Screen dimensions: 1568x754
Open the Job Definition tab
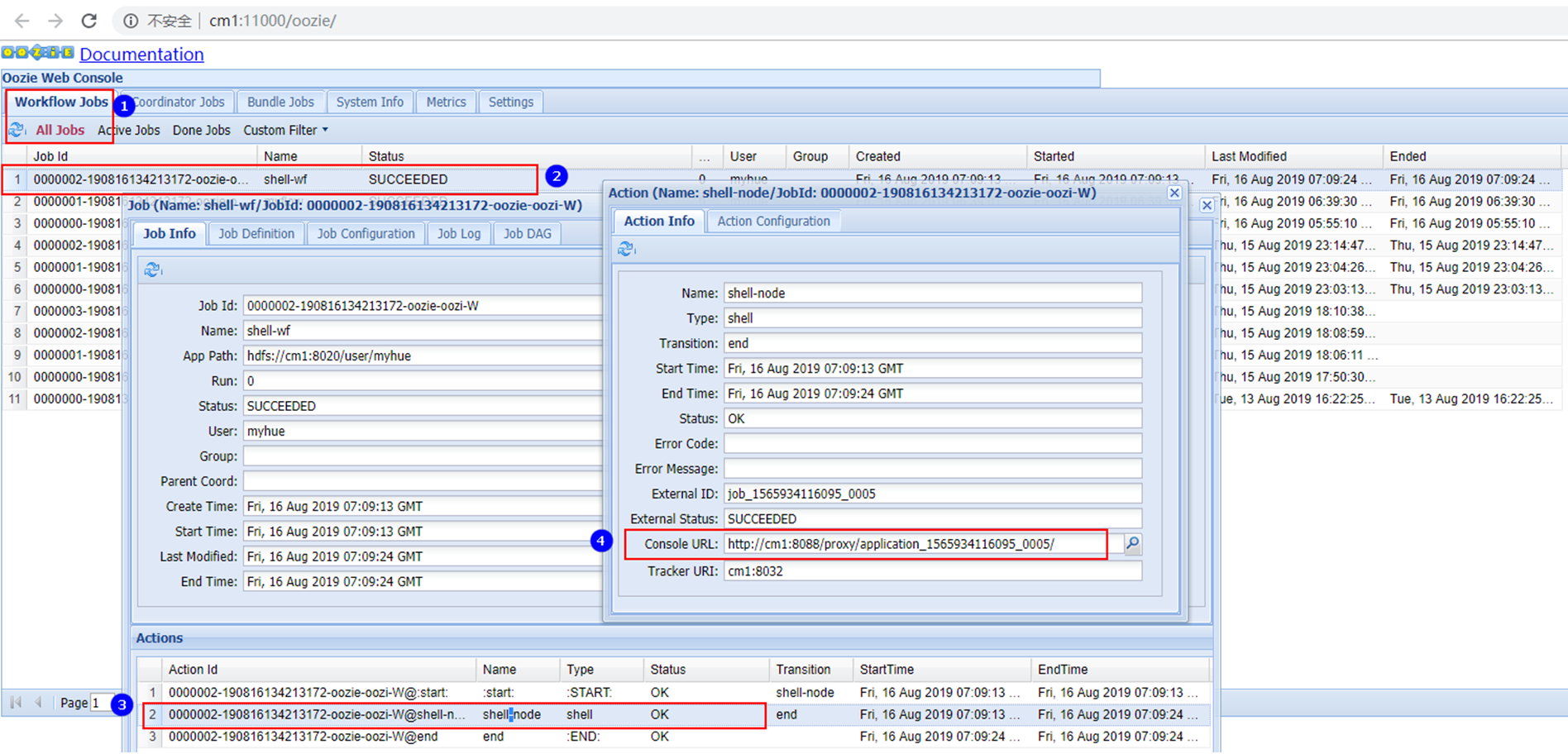tap(256, 234)
